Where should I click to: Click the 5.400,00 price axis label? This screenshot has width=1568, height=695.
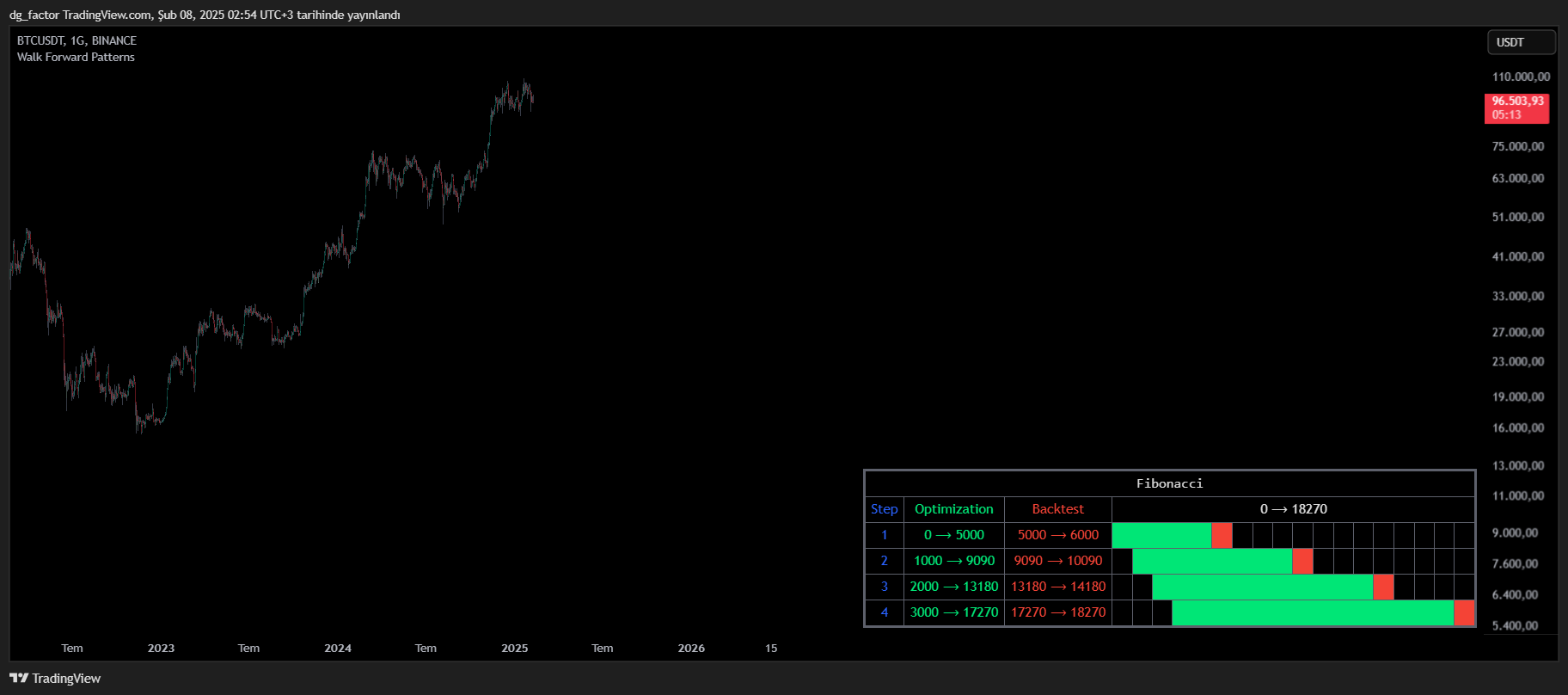click(1516, 625)
